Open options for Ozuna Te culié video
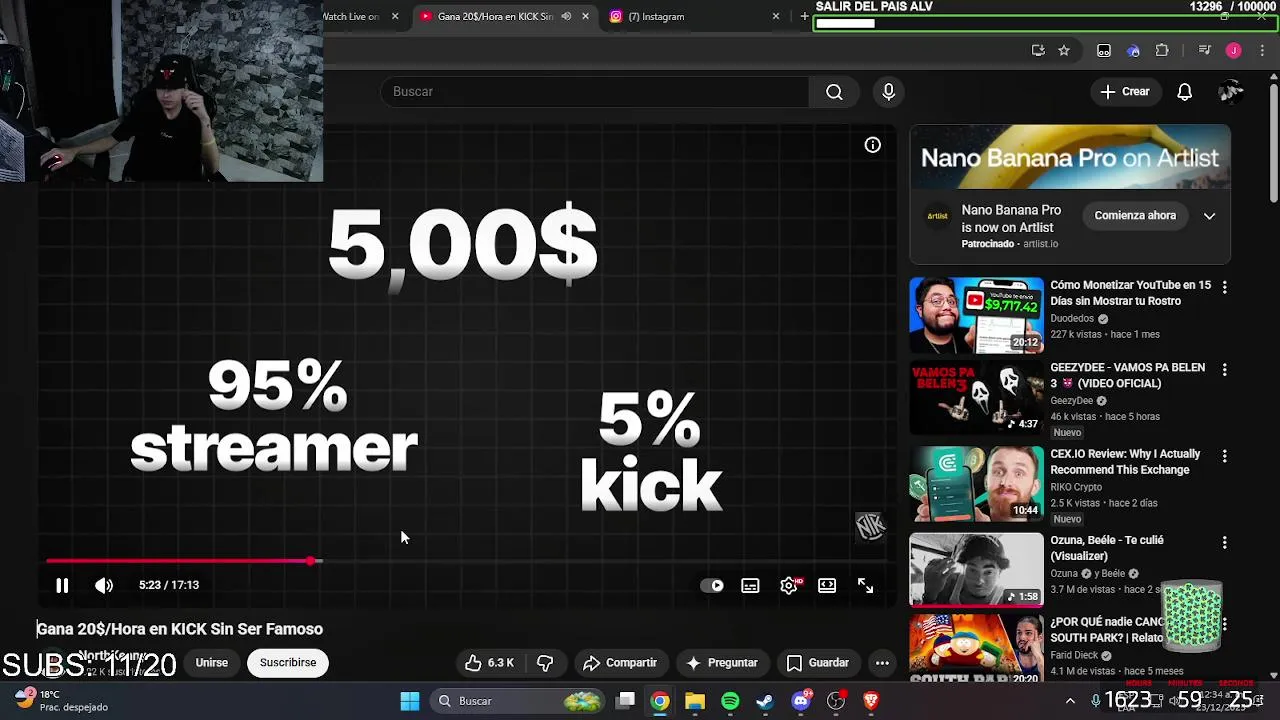The image size is (1280, 720). click(1224, 543)
